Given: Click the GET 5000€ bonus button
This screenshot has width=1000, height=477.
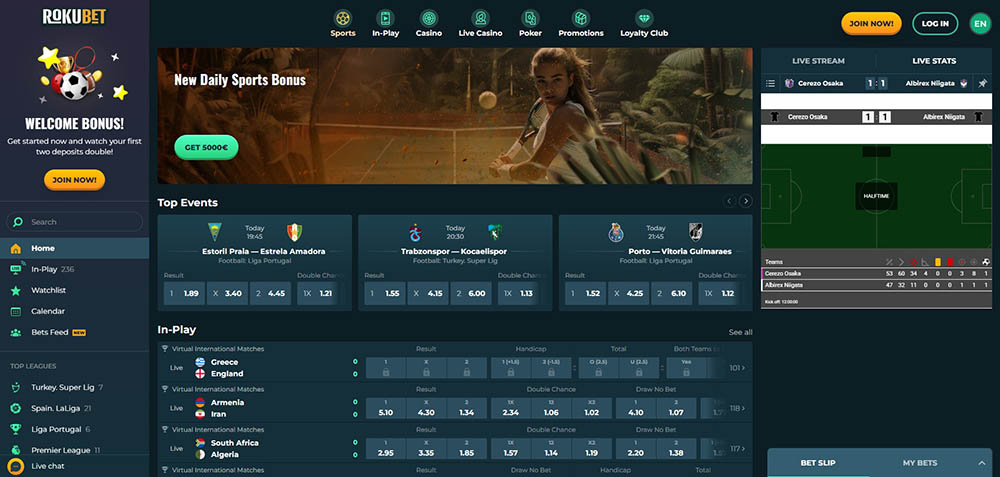Looking at the screenshot, I should point(206,147).
